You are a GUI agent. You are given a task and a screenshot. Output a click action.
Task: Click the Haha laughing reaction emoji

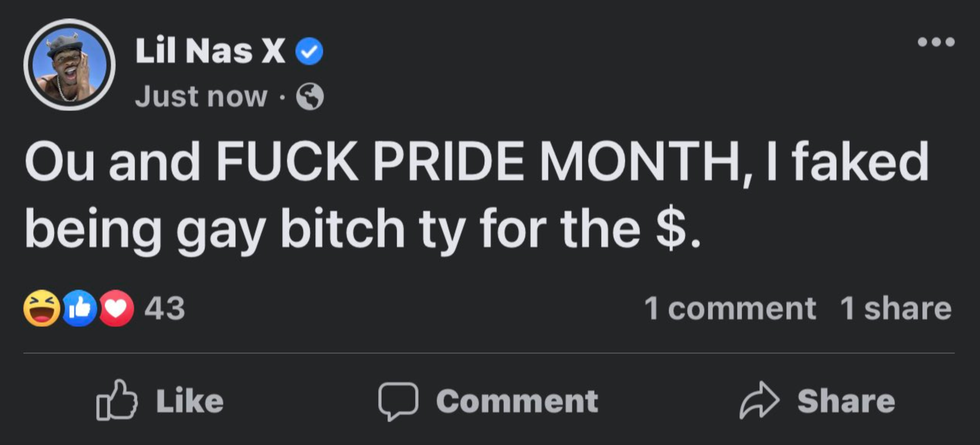tap(42, 309)
